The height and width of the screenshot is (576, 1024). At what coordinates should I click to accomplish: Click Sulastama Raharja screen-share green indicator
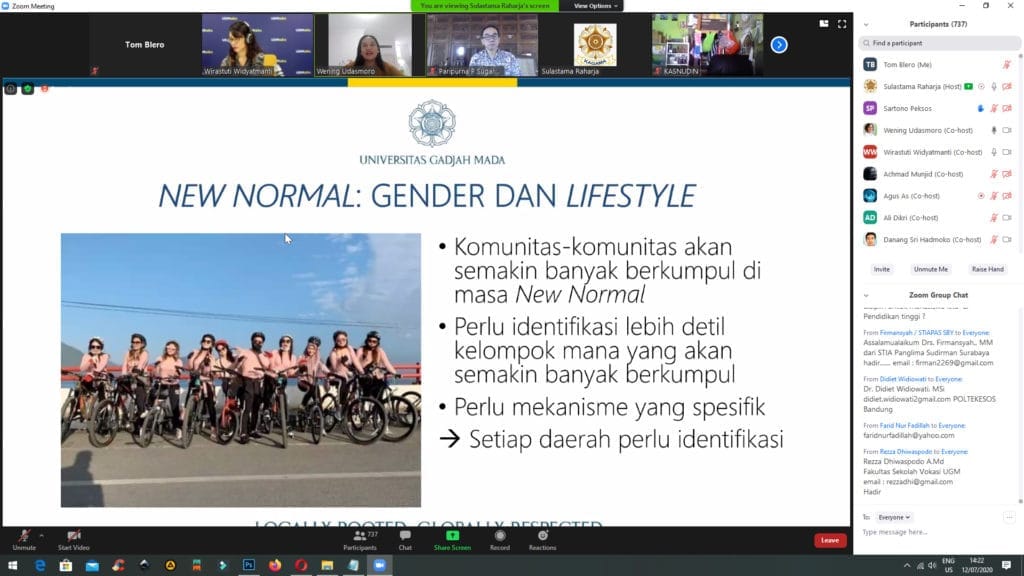tap(968, 86)
